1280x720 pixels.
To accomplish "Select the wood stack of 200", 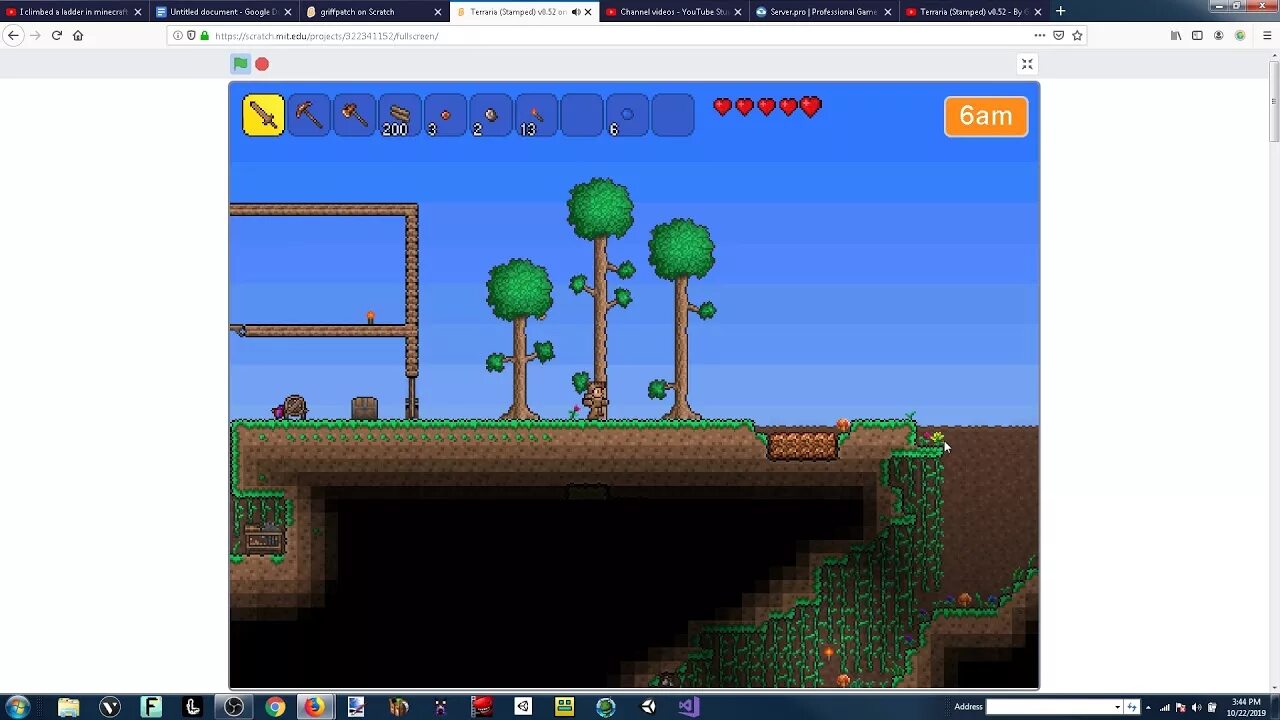I will click(x=399, y=115).
